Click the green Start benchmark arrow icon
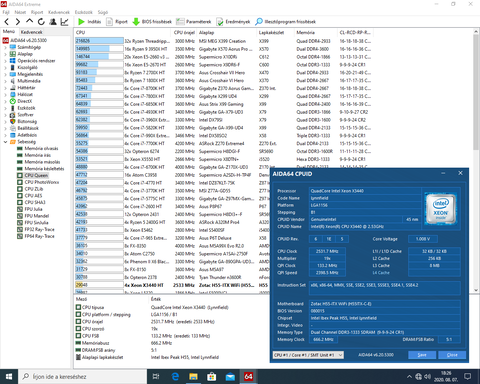This screenshot has height=384, width=480. click(x=81, y=22)
